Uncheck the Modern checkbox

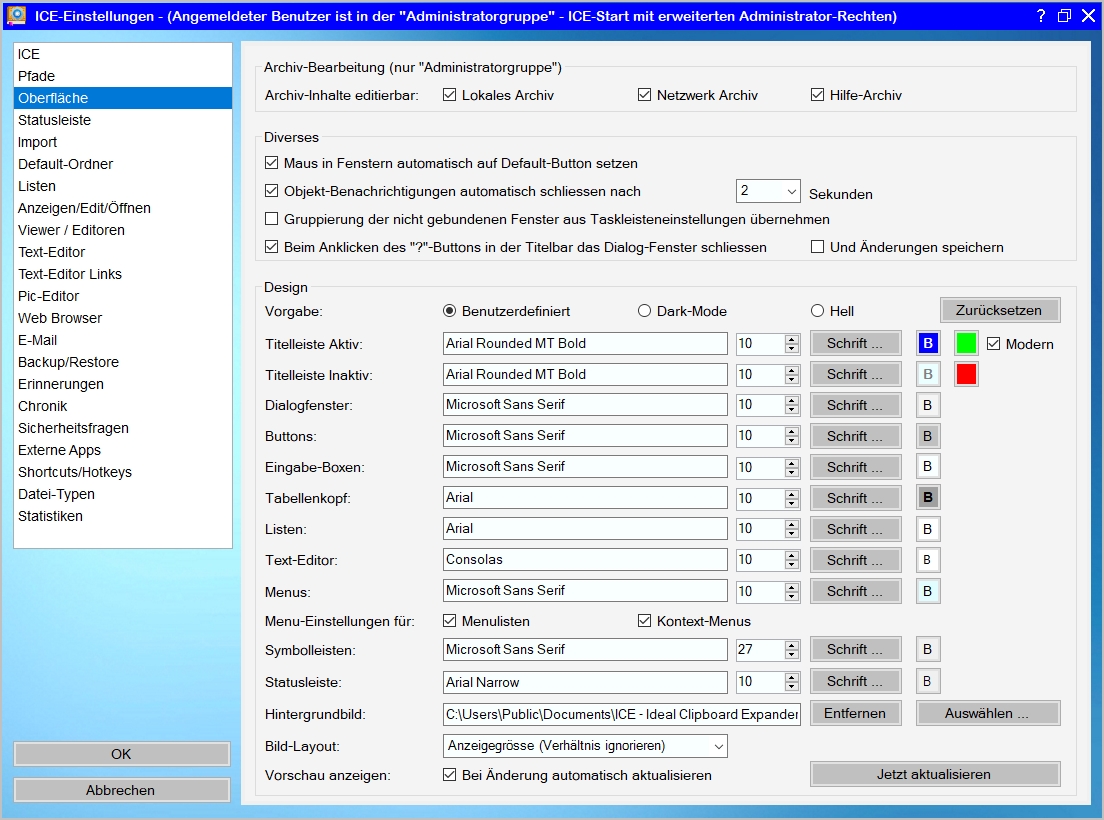click(993, 344)
